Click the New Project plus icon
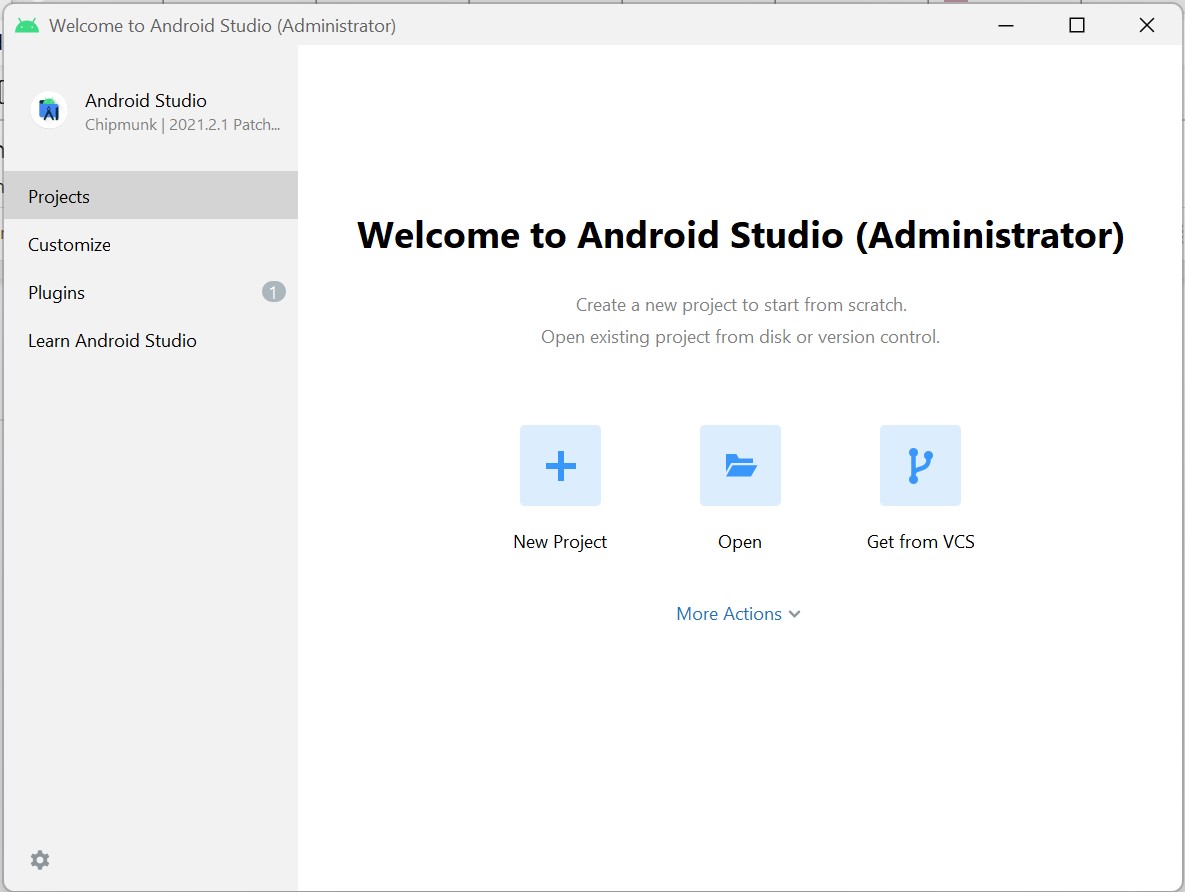This screenshot has width=1185, height=892. (x=560, y=465)
